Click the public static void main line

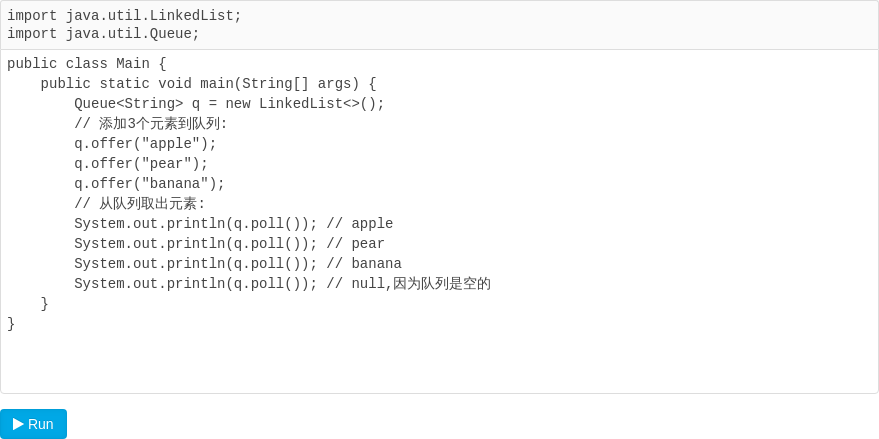tap(209, 84)
